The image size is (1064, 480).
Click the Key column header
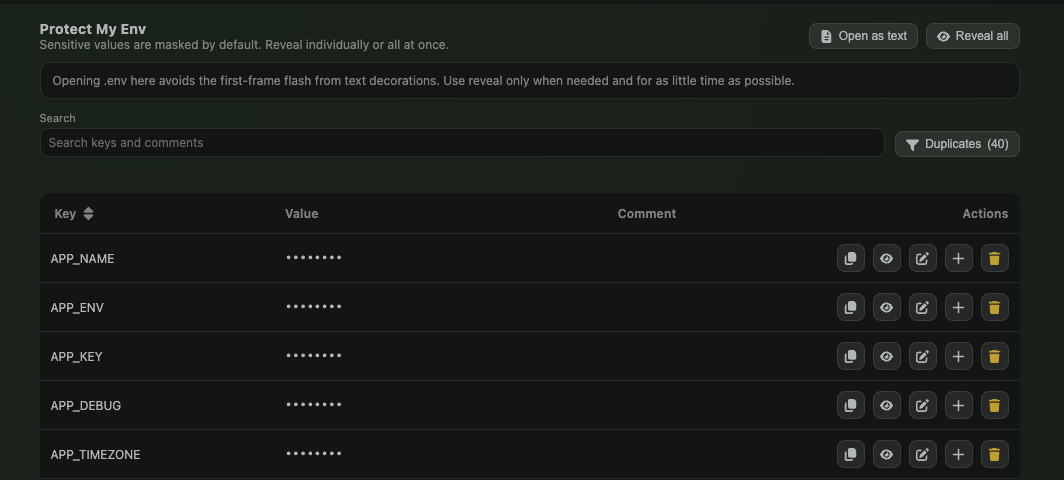click(65, 213)
